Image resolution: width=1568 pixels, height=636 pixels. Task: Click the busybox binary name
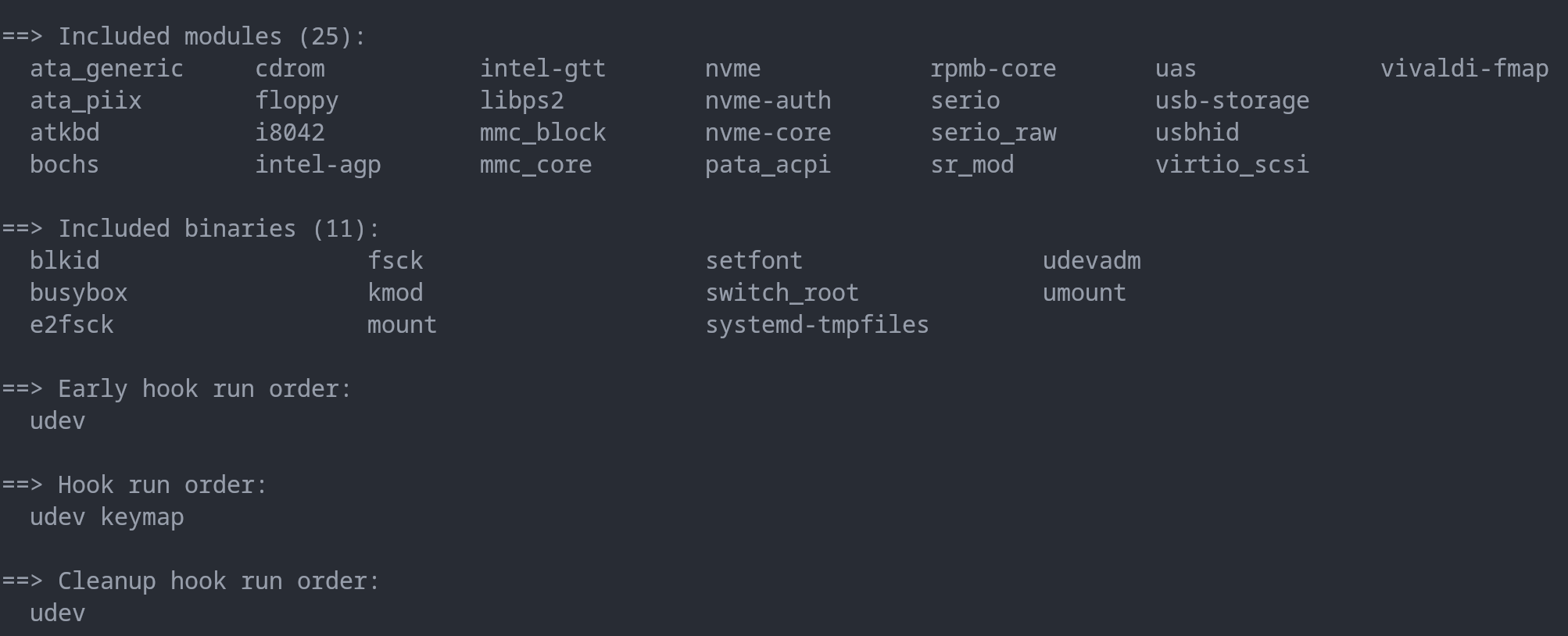coord(78,293)
